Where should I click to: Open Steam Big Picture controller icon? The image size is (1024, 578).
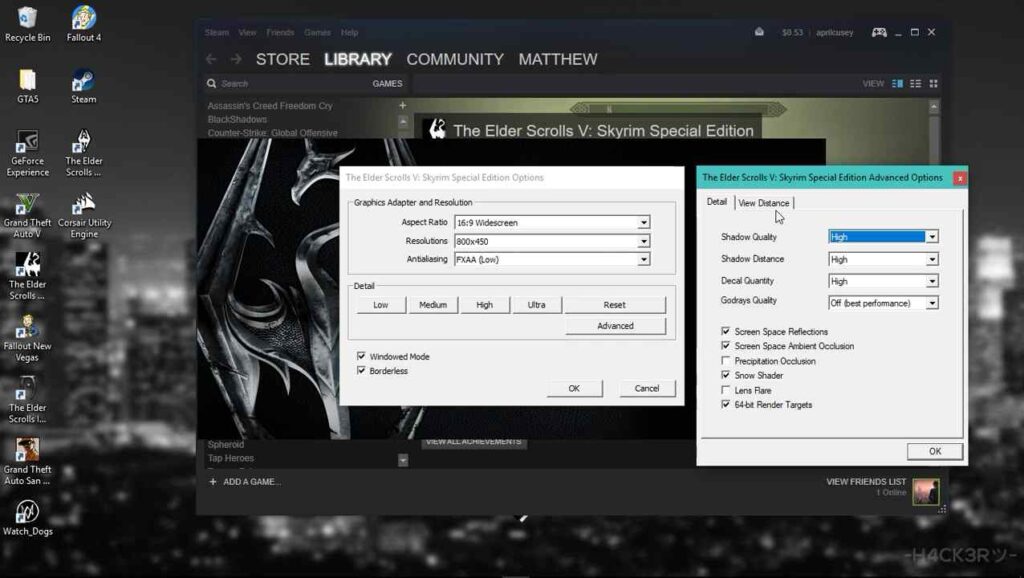point(879,32)
